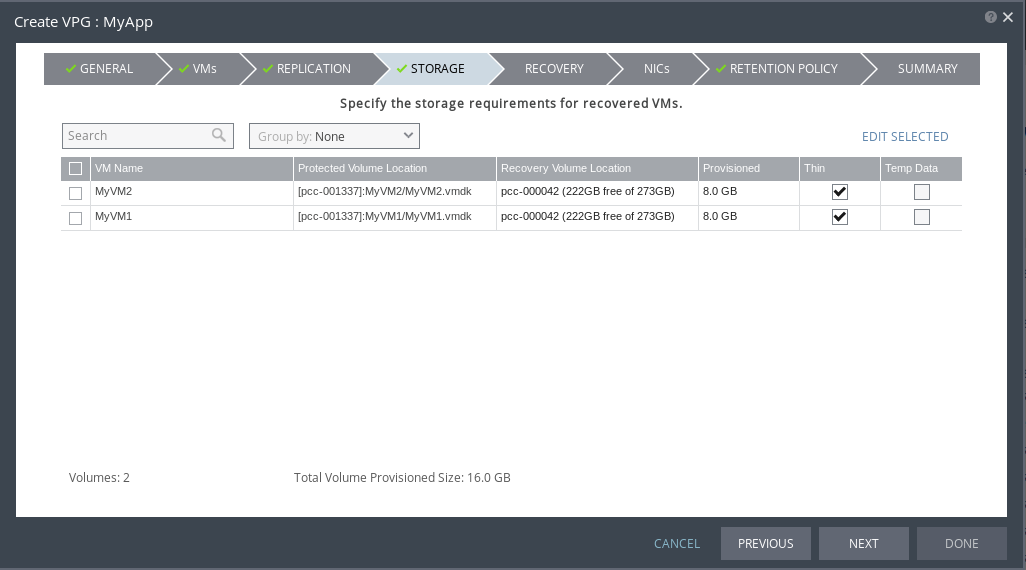Open the help question mark icon
The image size is (1026, 570).
tap(990, 17)
